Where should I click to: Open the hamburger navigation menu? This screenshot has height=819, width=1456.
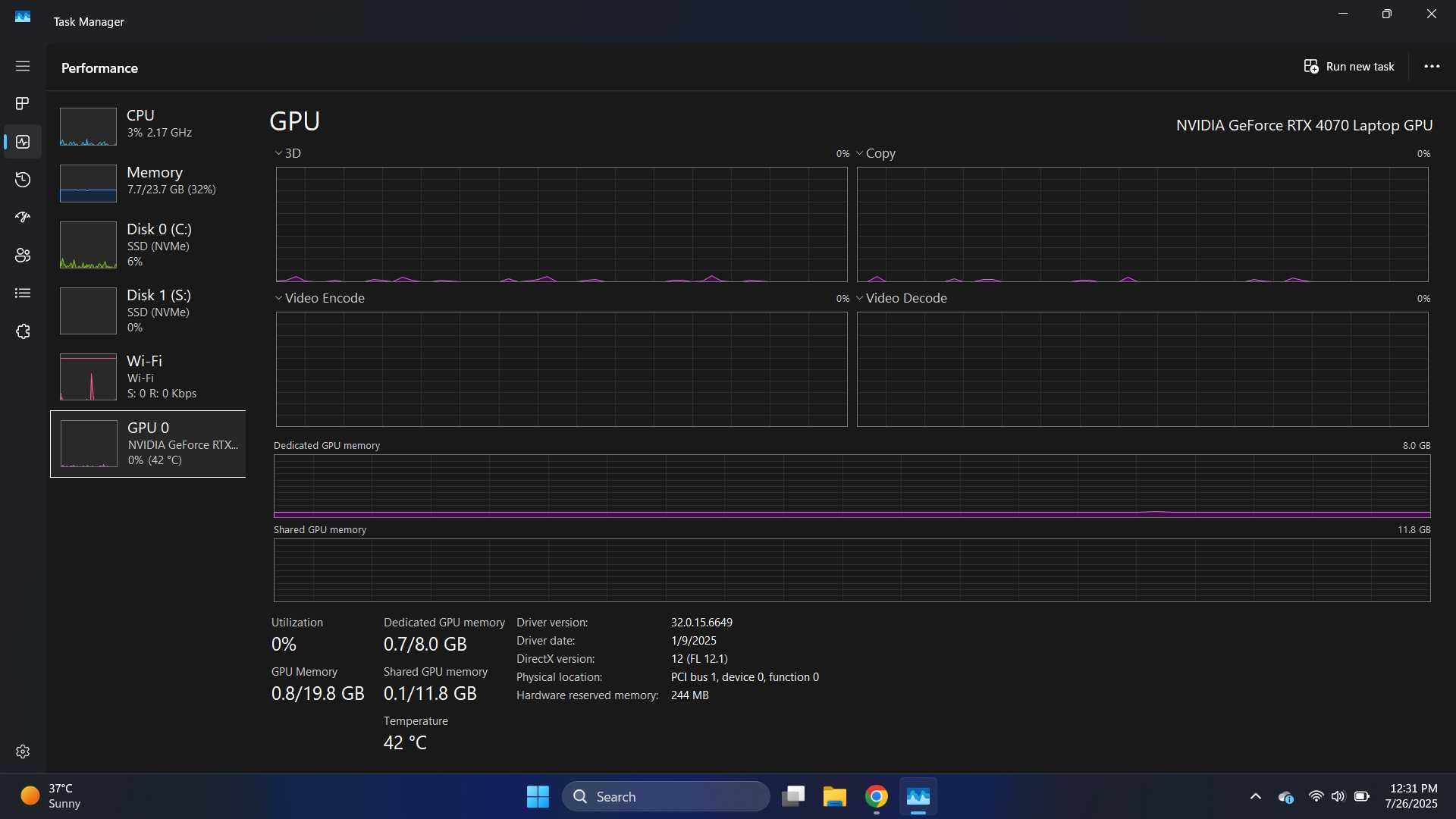coord(23,66)
